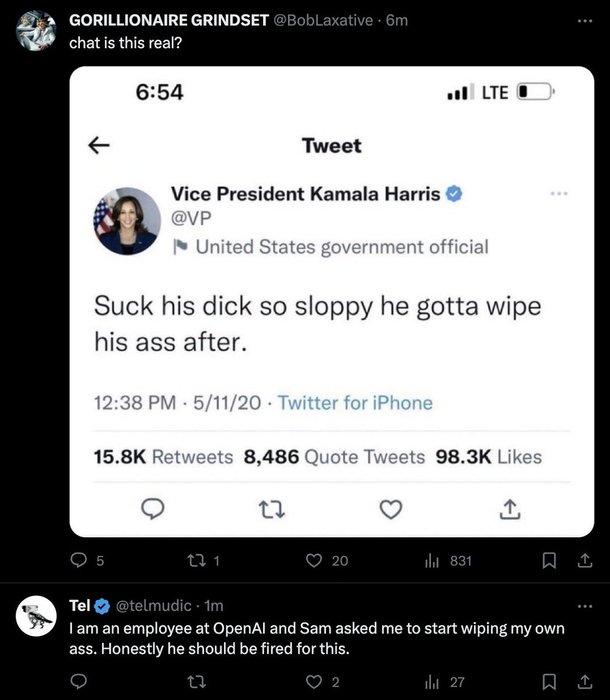The width and height of the screenshot is (610, 700).
Task: Like Tel's reply
Action: [314, 682]
